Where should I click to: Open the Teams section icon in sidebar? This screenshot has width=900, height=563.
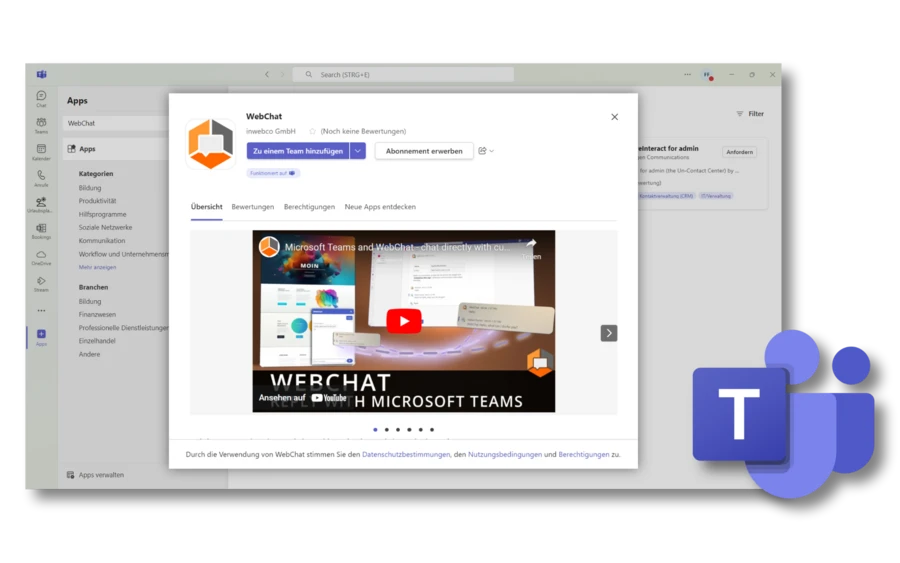pyautogui.click(x=41, y=124)
